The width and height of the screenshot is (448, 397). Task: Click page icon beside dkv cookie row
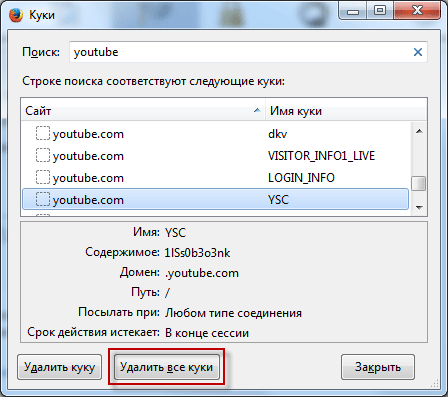(43, 133)
